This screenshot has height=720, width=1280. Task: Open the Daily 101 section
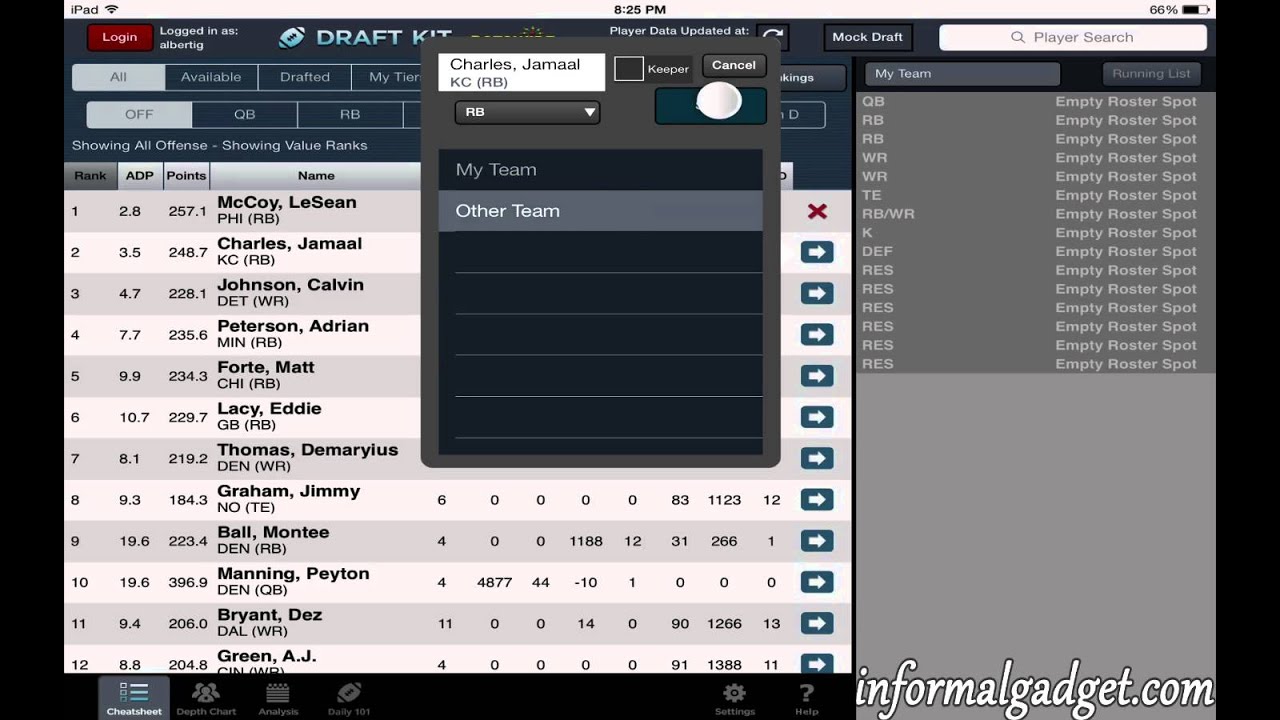coord(349,698)
